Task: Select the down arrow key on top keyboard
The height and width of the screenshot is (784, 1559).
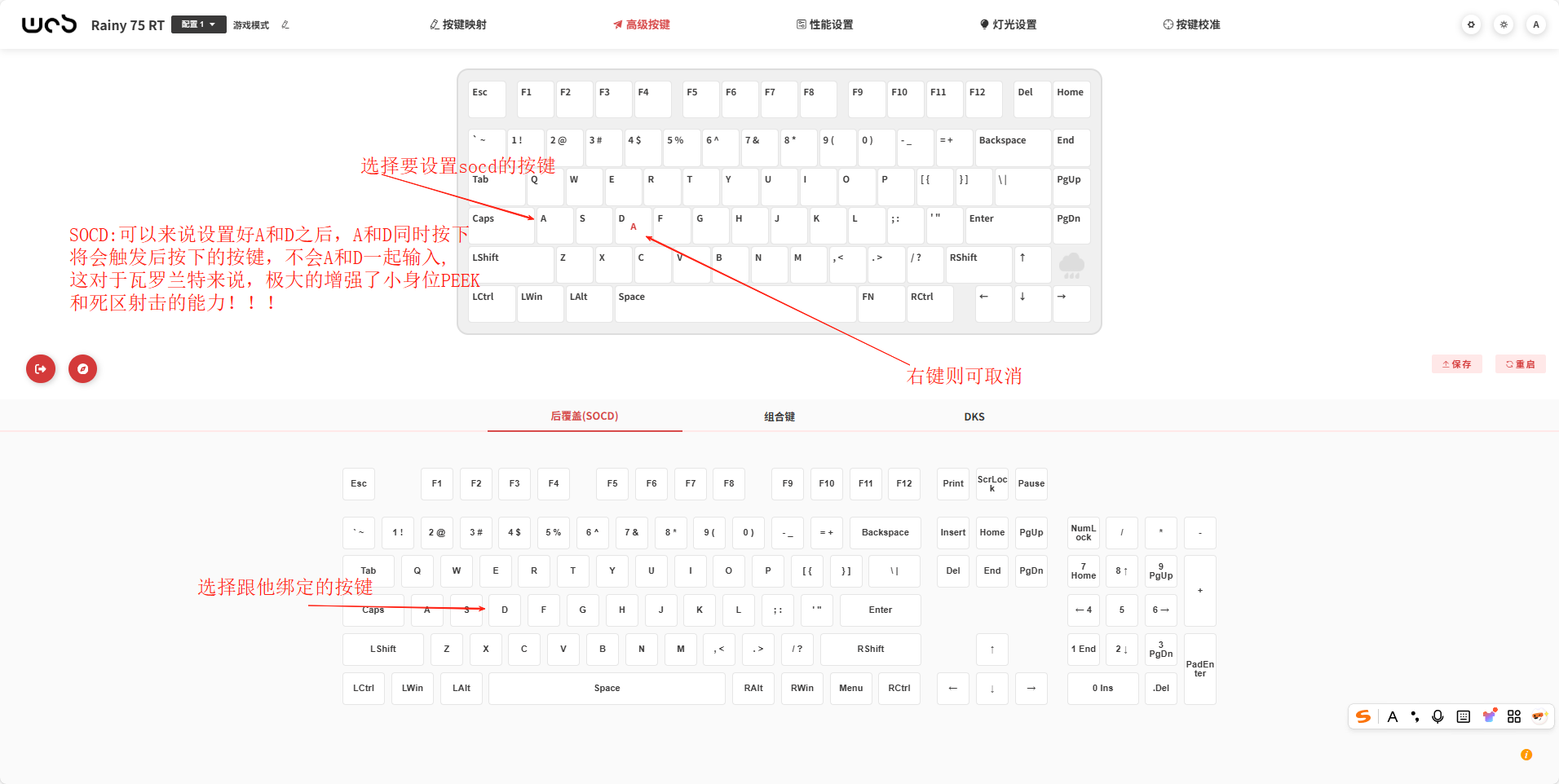Action: 1032,304
